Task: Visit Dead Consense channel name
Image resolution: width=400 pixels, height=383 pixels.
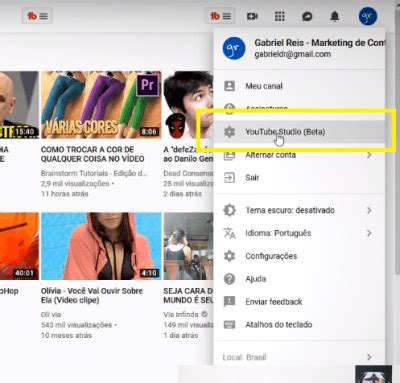Action: [188, 173]
